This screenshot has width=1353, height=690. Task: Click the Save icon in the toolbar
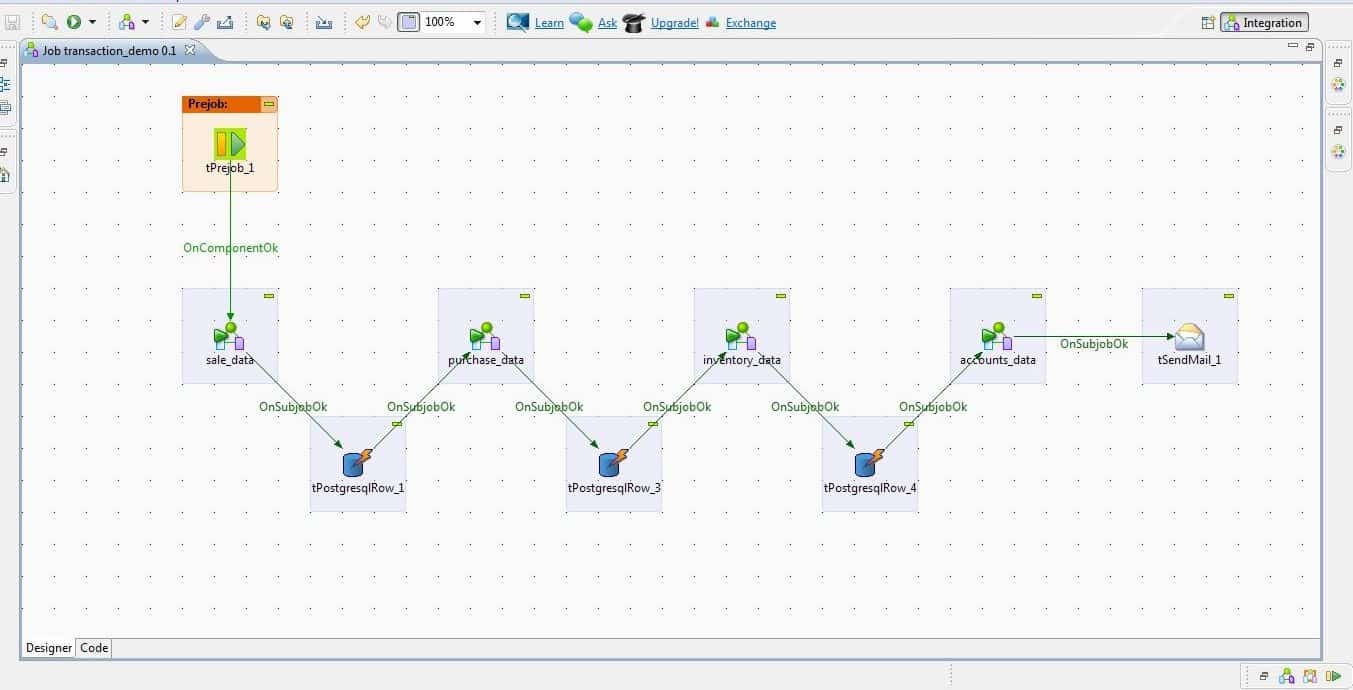(13, 21)
